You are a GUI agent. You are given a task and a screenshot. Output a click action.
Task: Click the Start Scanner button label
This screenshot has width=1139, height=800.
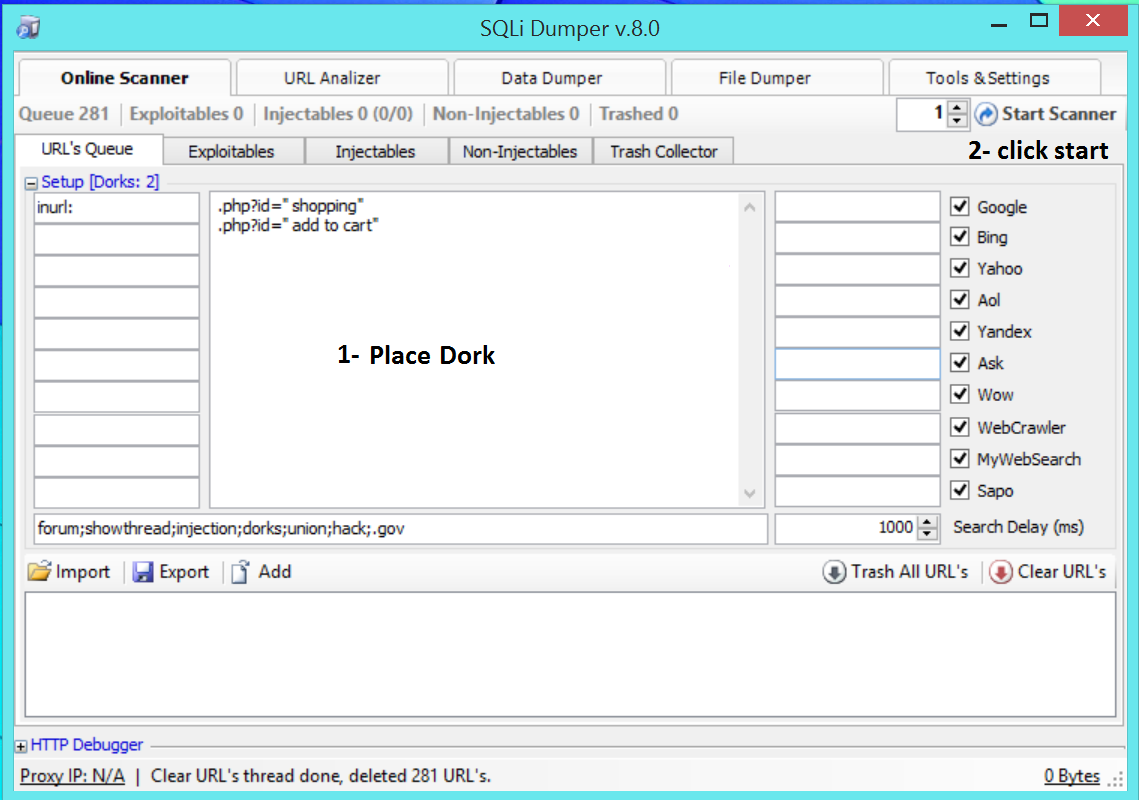click(x=1058, y=114)
